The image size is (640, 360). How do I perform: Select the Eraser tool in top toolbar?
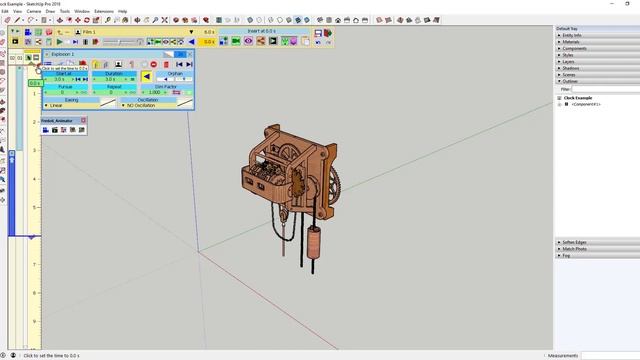point(7,20)
